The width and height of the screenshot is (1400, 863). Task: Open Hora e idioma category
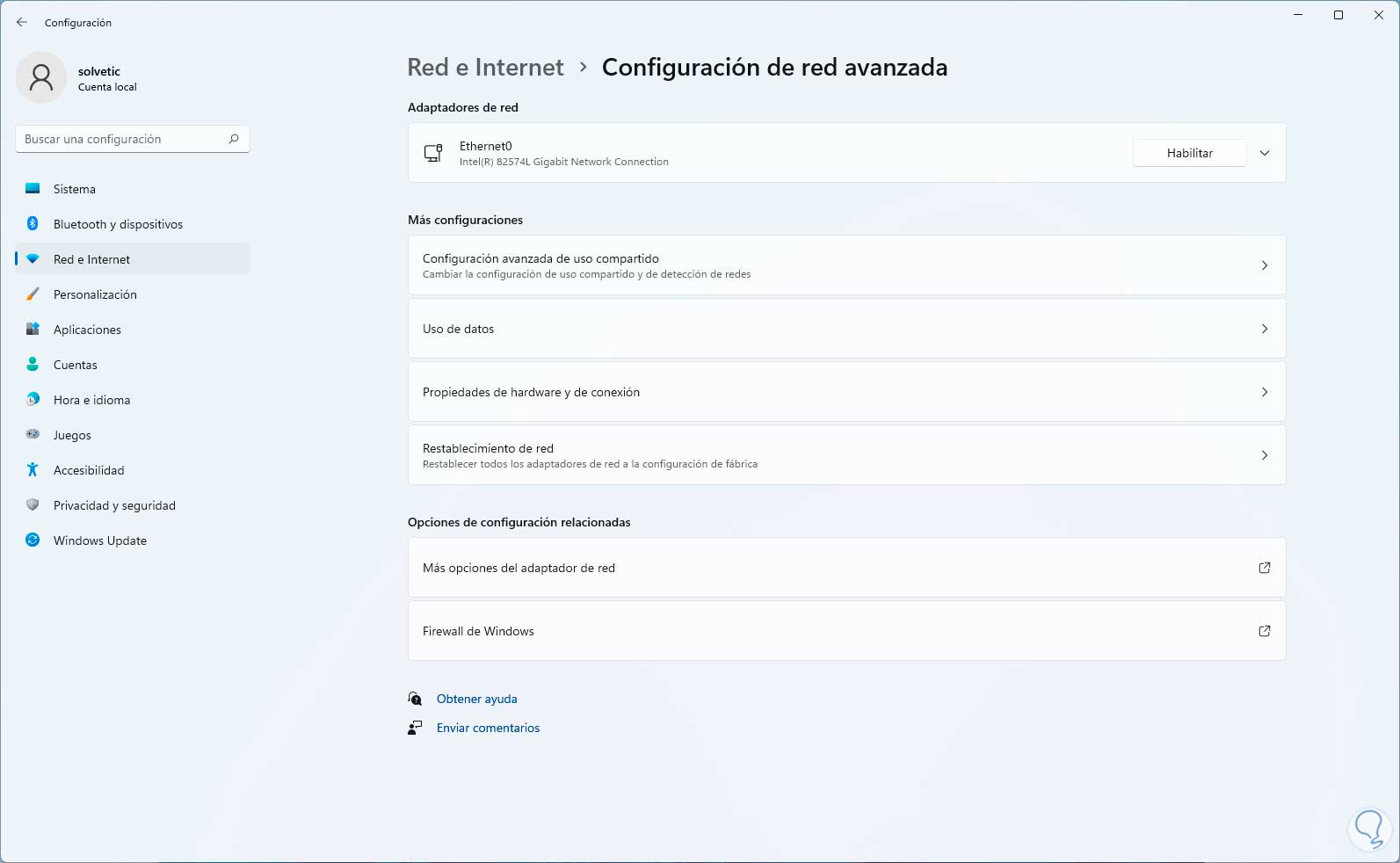(91, 400)
